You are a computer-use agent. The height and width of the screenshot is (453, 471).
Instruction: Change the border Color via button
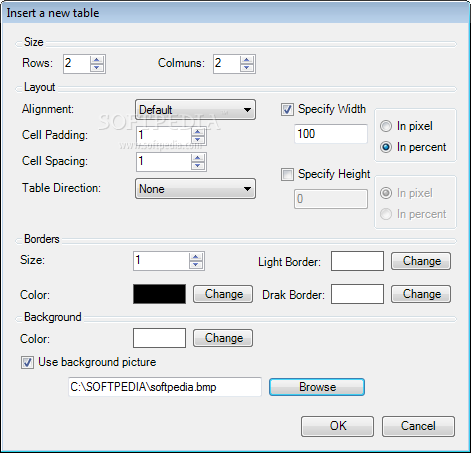tap(223, 294)
